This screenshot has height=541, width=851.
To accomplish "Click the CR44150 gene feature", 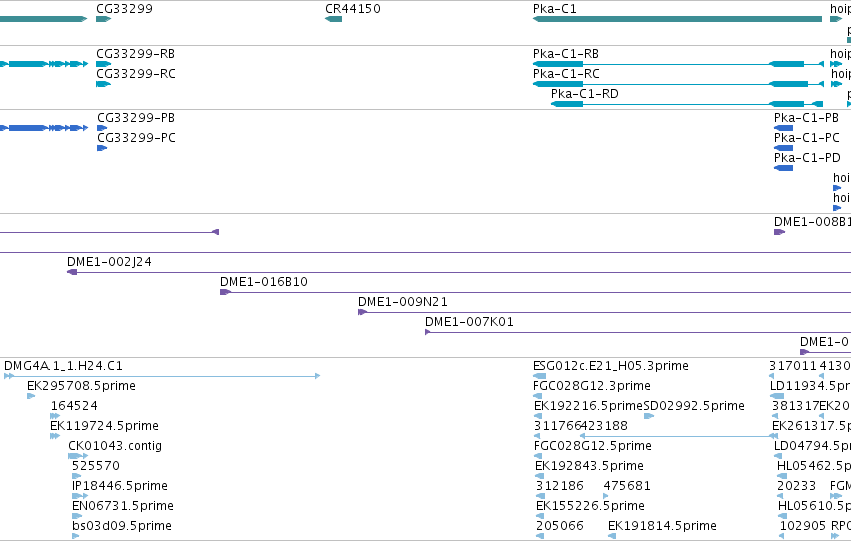I will 333,19.
